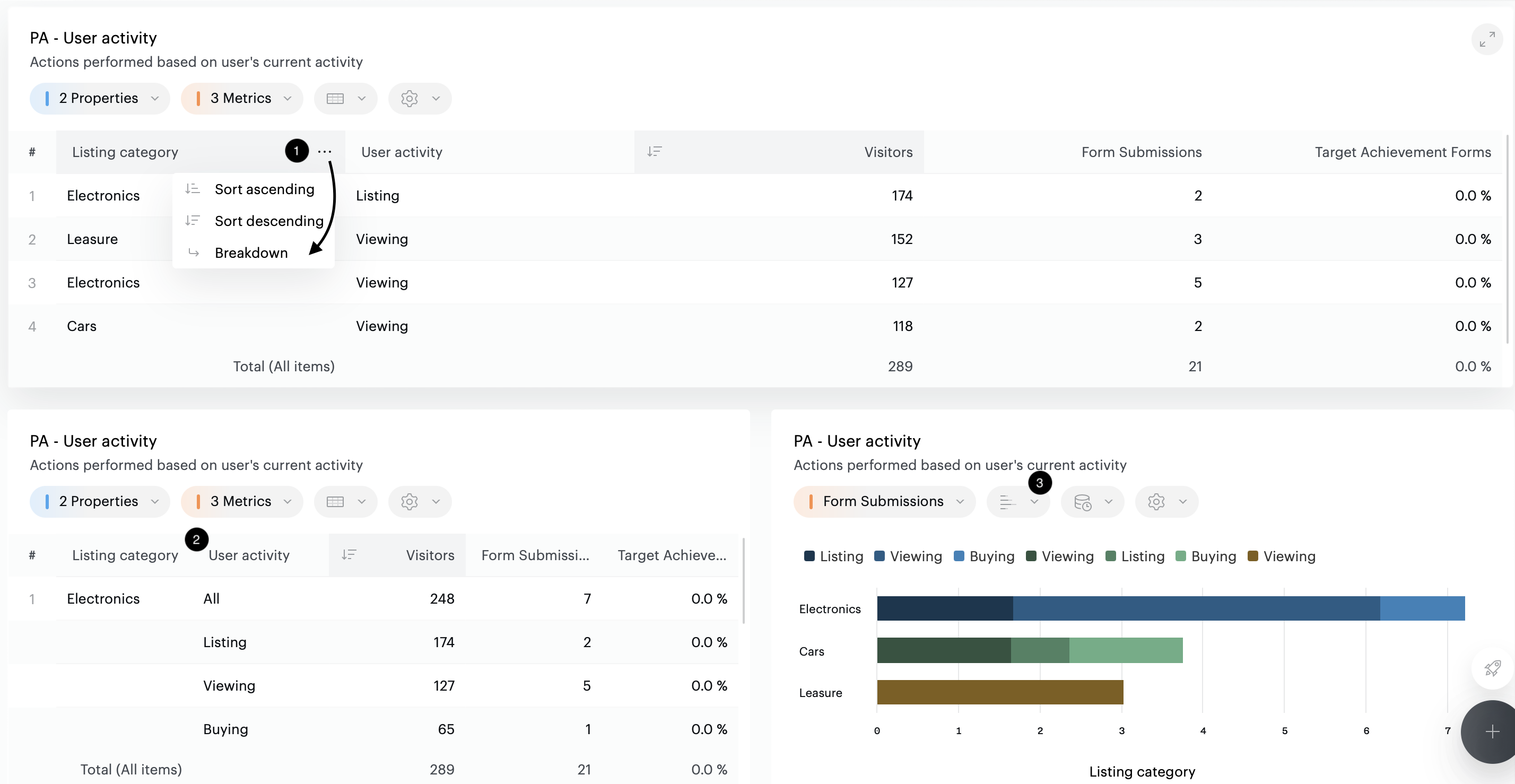Open gear settings in the chart widget

click(x=1166, y=502)
